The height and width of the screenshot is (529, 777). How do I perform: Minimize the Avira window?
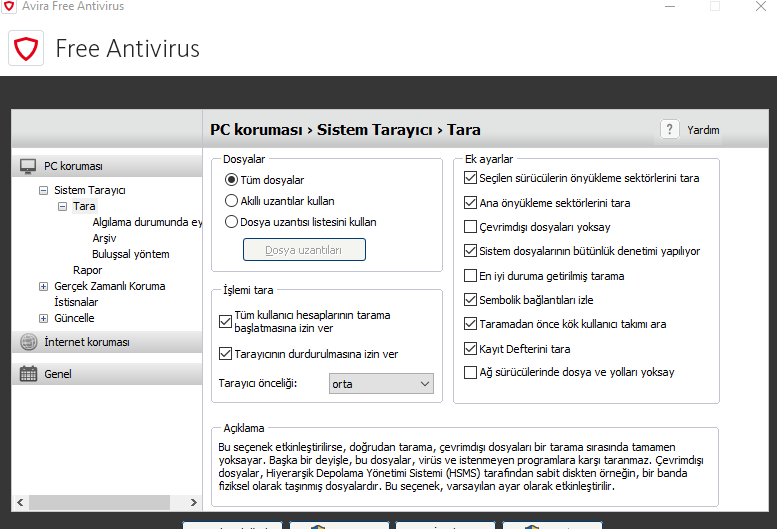click(x=669, y=6)
